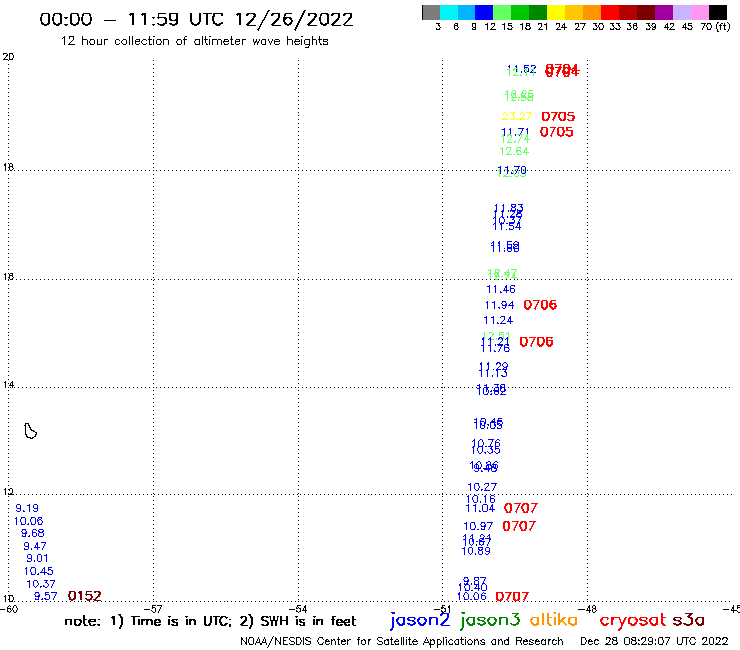740x650 pixels.
Task: Click the -48 longitude axis label
Action: pyautogui.click(x=588, y=609)
